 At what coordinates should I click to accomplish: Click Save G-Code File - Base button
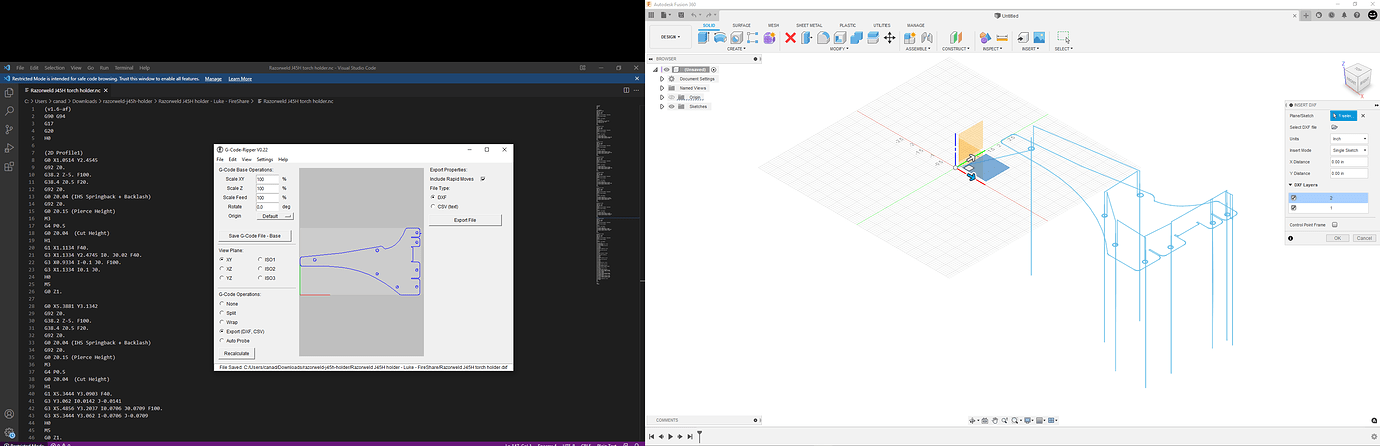[x=255, y=235]
